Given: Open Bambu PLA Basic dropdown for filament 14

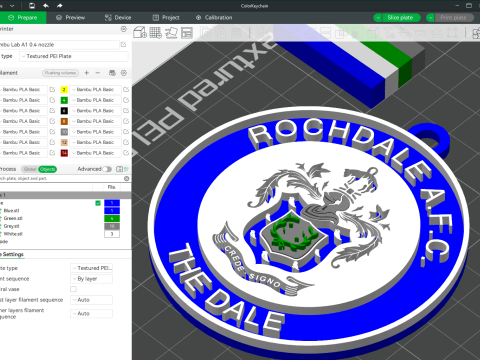Looking at the screenshot, I should click(x=95, y=153).
